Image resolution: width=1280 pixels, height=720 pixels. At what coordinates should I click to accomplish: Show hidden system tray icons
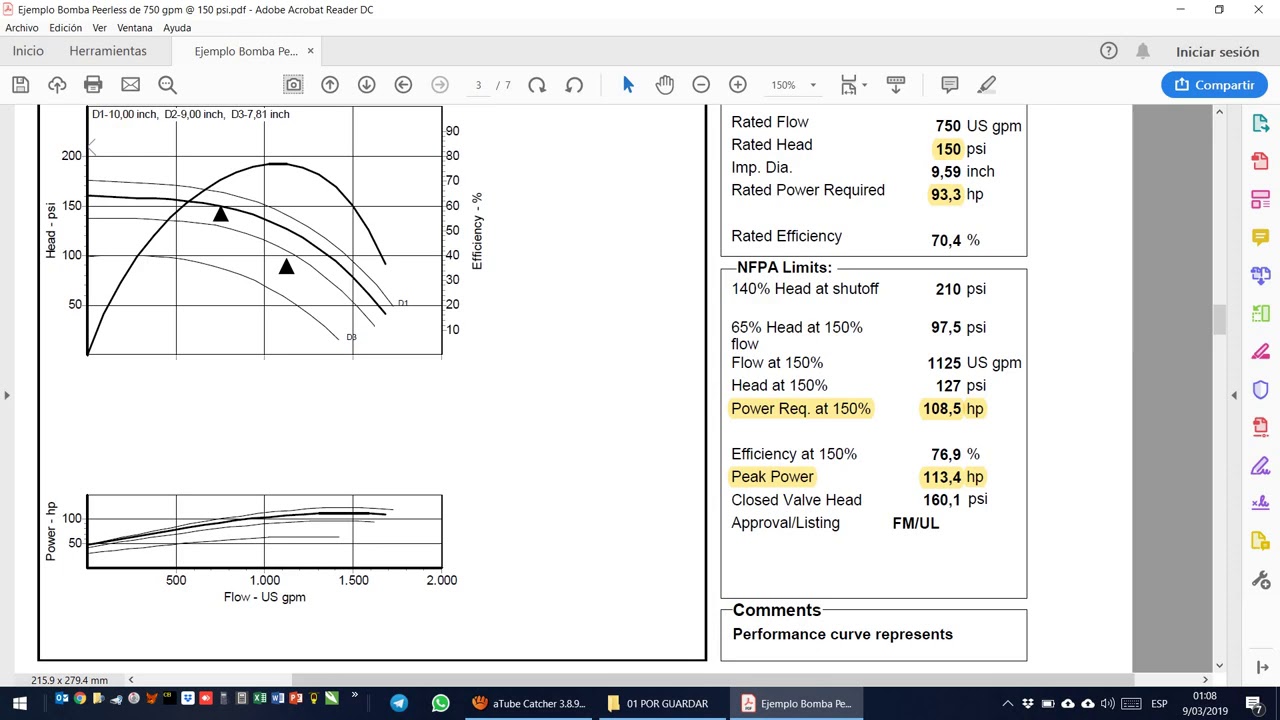[1007, 703]
